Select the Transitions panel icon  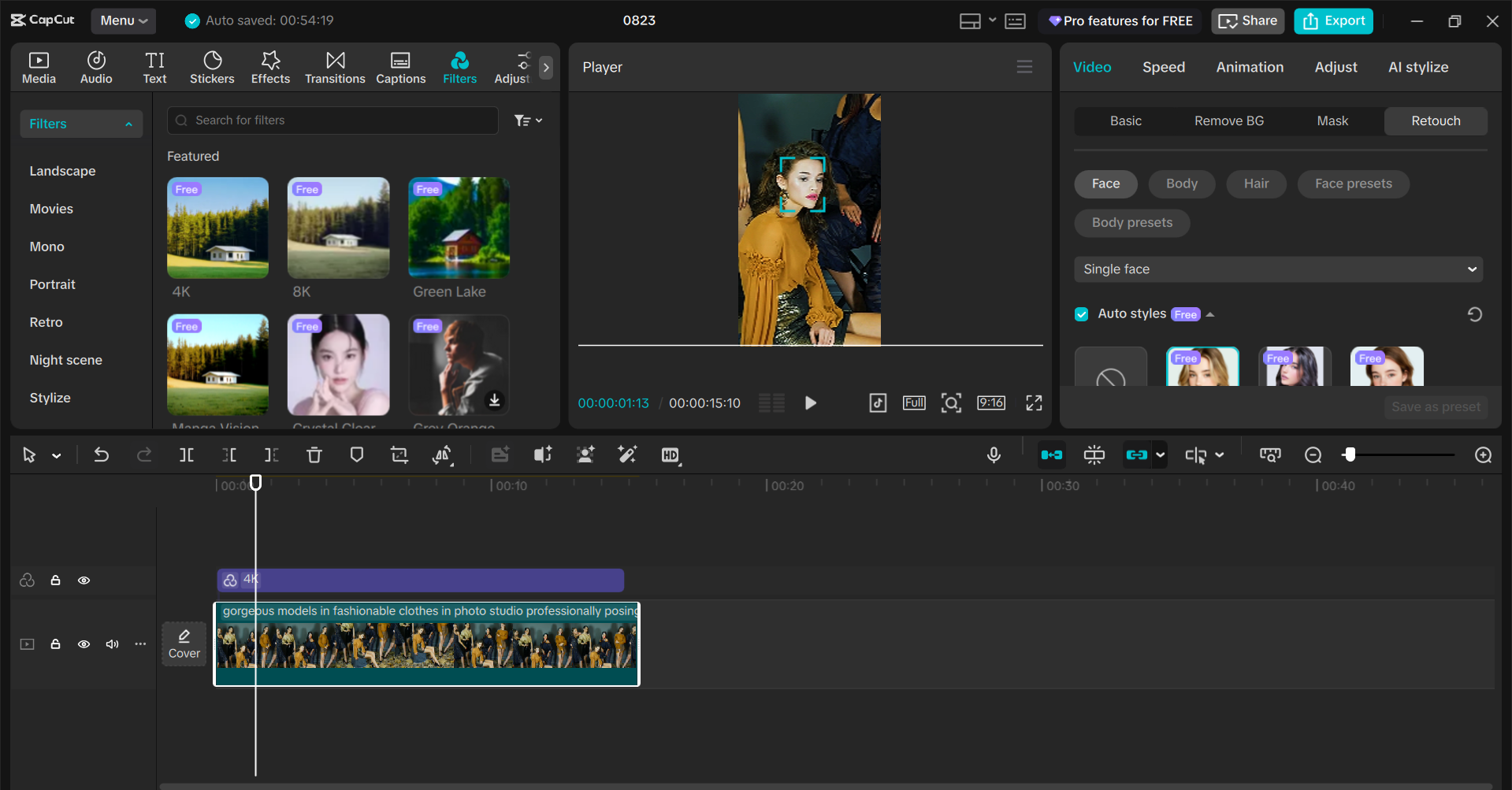pyautogui.click(x=335, y=67)
